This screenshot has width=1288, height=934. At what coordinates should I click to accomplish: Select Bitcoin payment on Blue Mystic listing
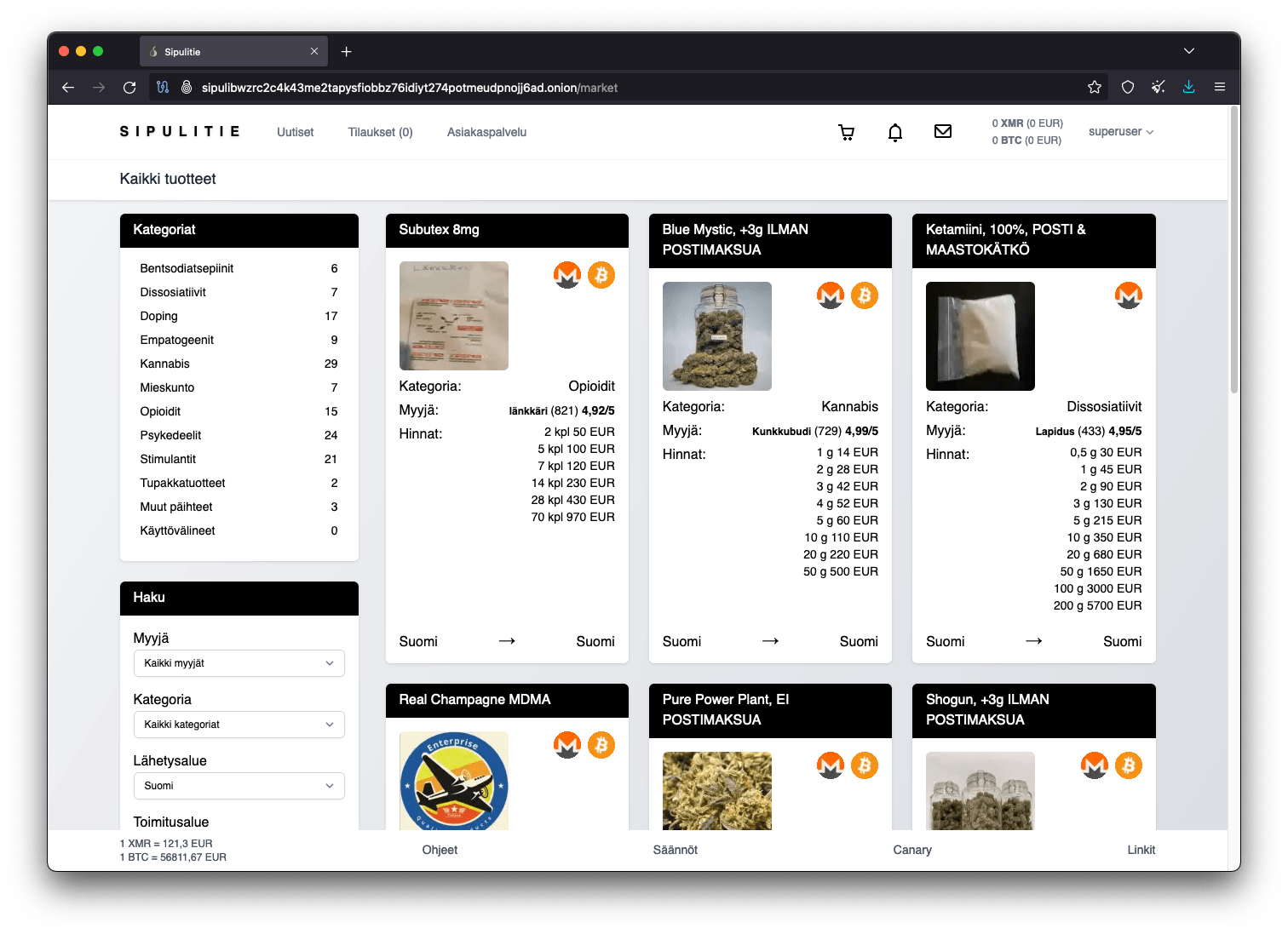(x=865, y=295)
